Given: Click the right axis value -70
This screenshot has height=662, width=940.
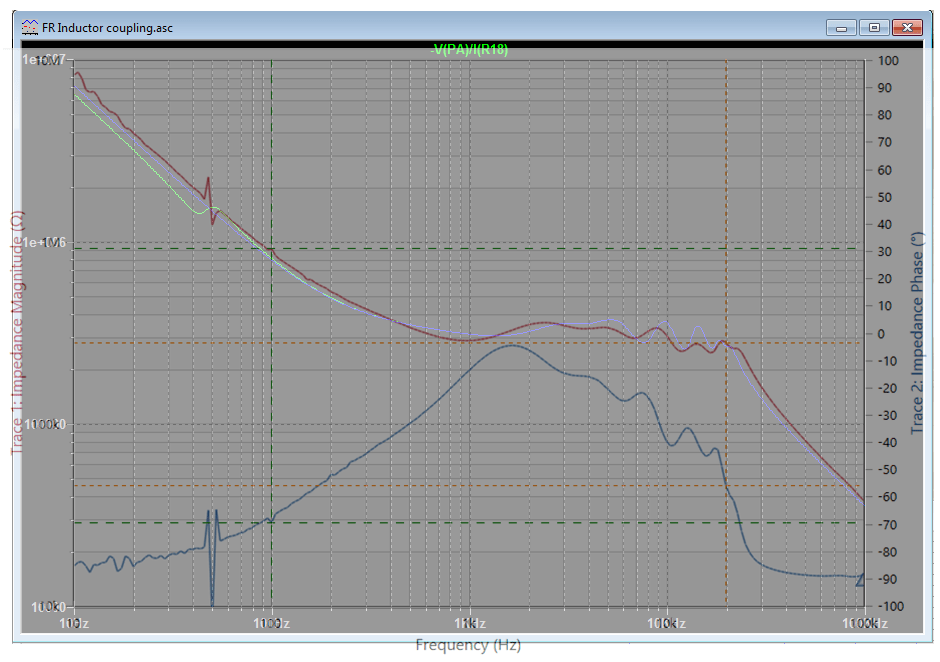Looking at the screenshot, I should (887, 525).
